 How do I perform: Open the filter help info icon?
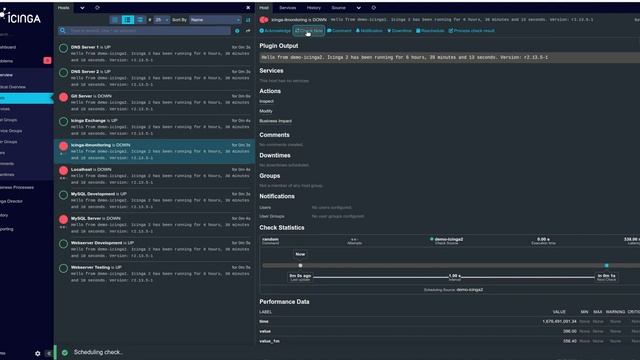point(237,31)
